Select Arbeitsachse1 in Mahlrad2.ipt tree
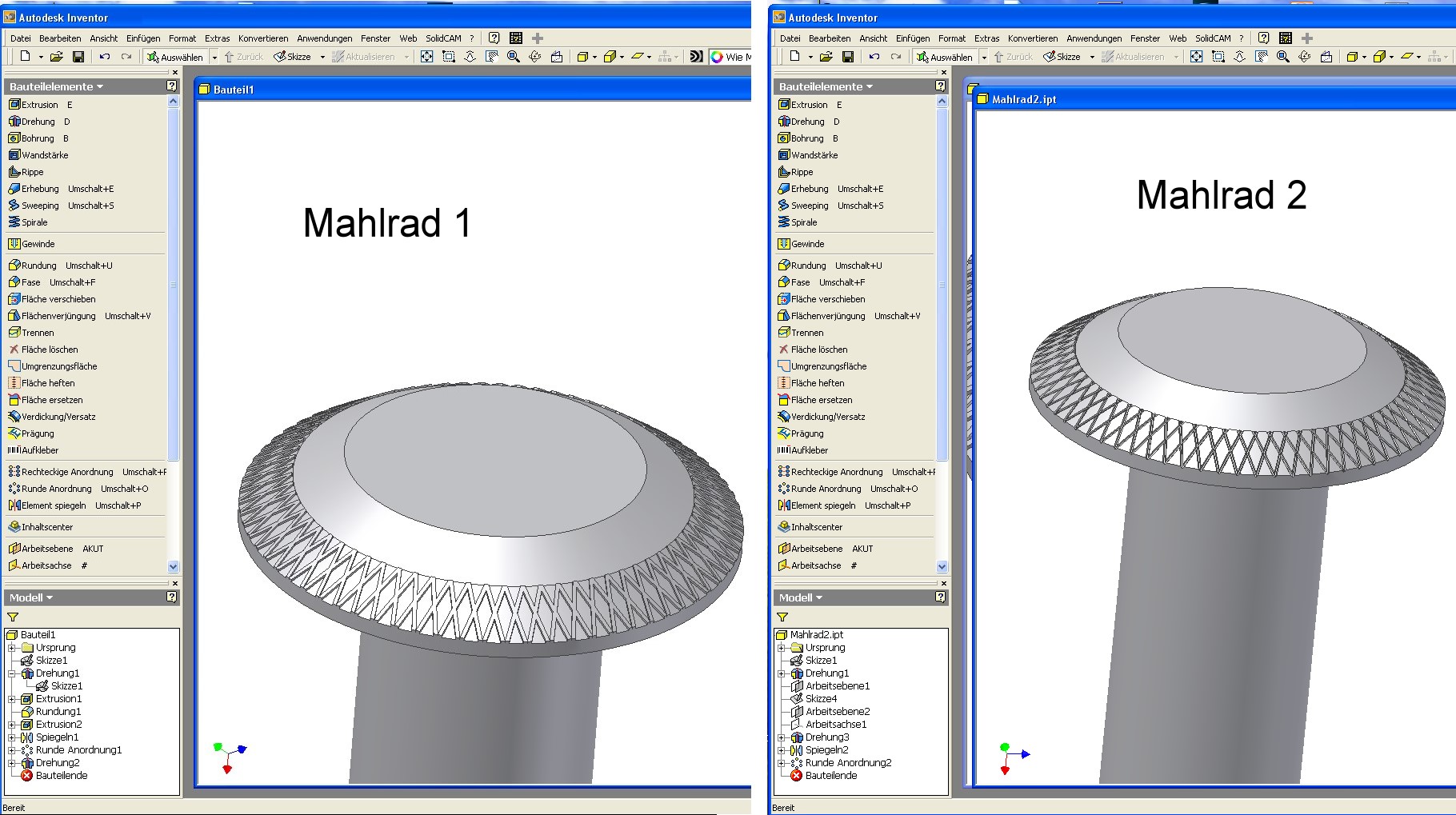Screen dimensions: 1456x815 coord(829,725)
